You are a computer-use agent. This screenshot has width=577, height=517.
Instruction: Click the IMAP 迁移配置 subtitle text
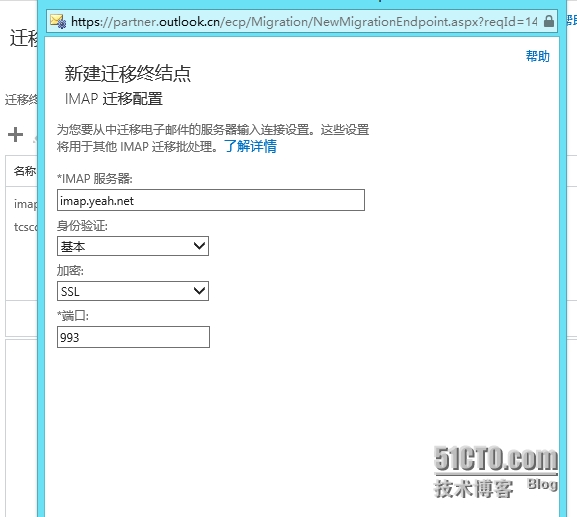coord(114,99)
